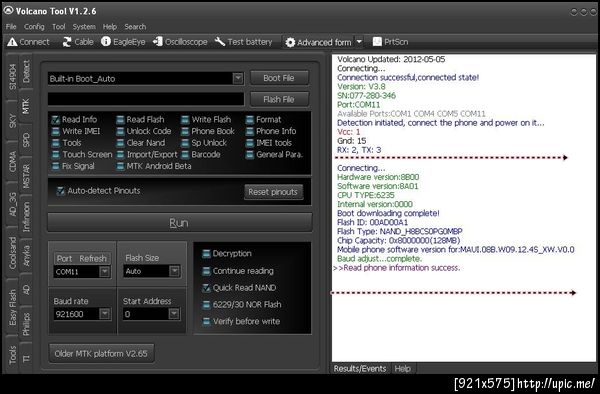Enable Read Flash option

[120, 120]
